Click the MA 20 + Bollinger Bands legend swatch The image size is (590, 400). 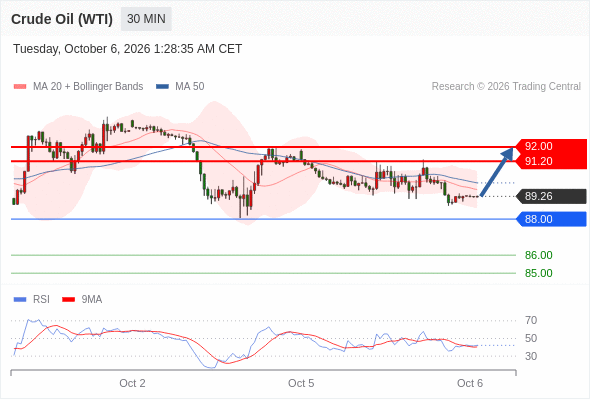20,87
